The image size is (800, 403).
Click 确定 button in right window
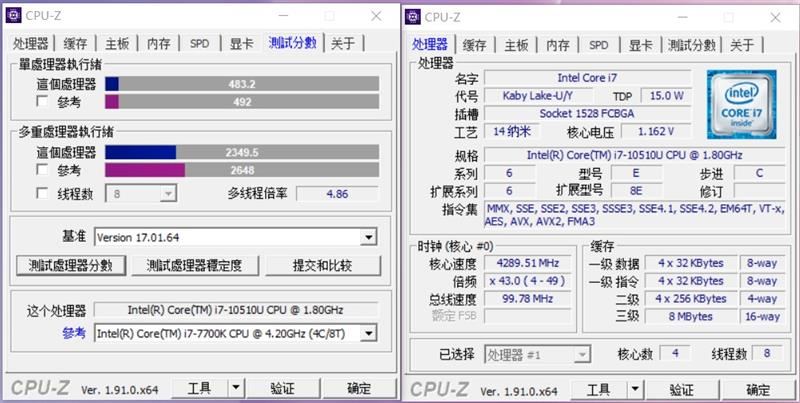(x=758, y=390)
